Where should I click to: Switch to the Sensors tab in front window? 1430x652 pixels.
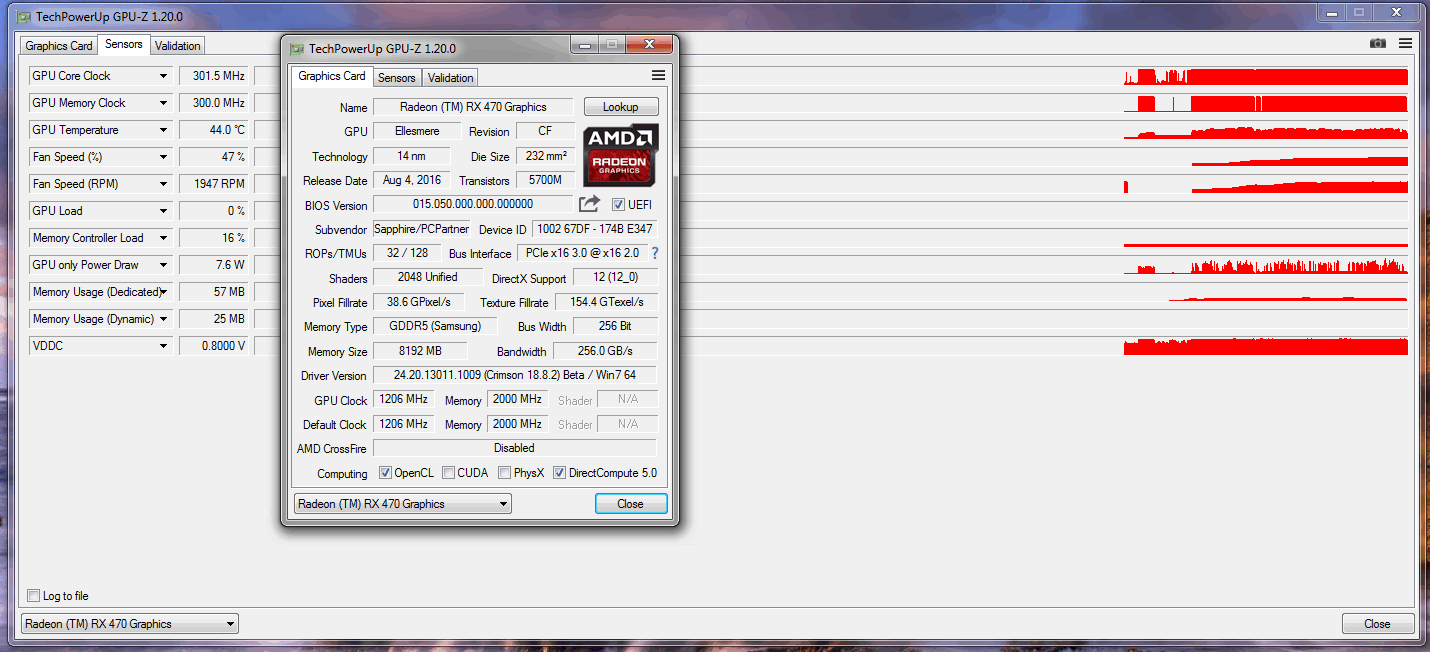[397, 78]
